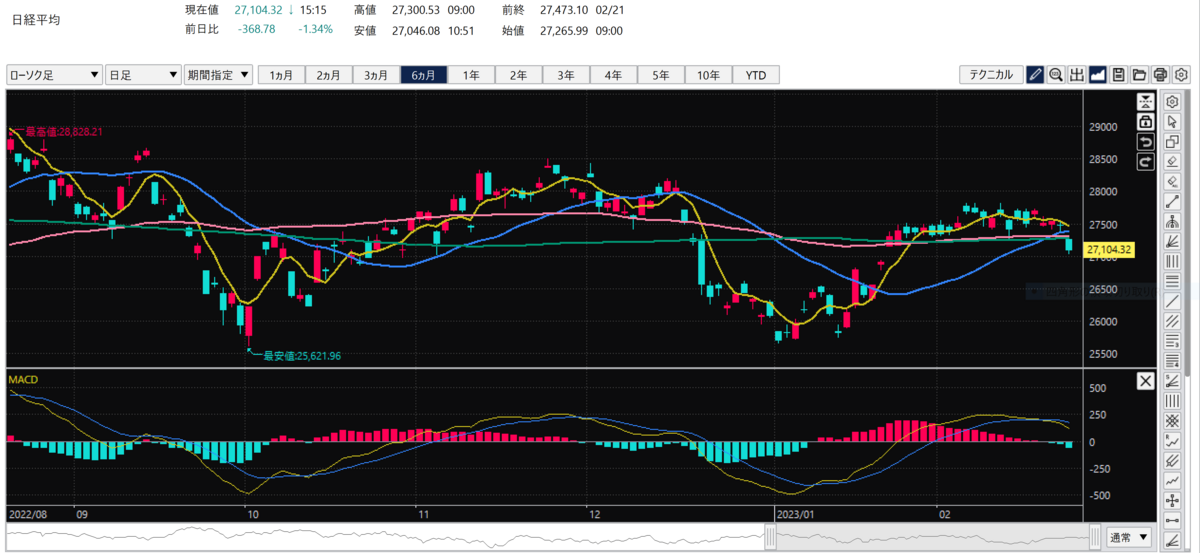Viewport: 1200px width, 553px height.
Task: Open the 日足 interval dropdown
Action: click(143, 75)
